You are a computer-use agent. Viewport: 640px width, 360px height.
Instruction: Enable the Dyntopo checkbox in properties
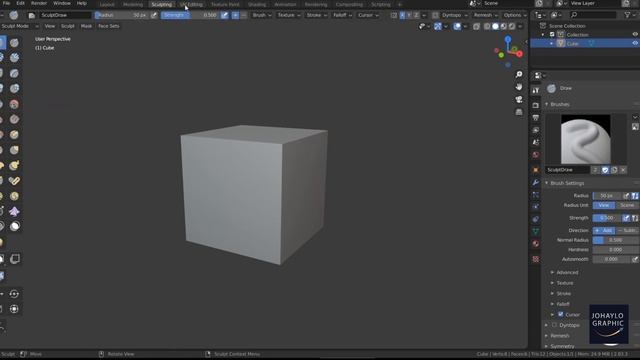(x=554, y=325)
